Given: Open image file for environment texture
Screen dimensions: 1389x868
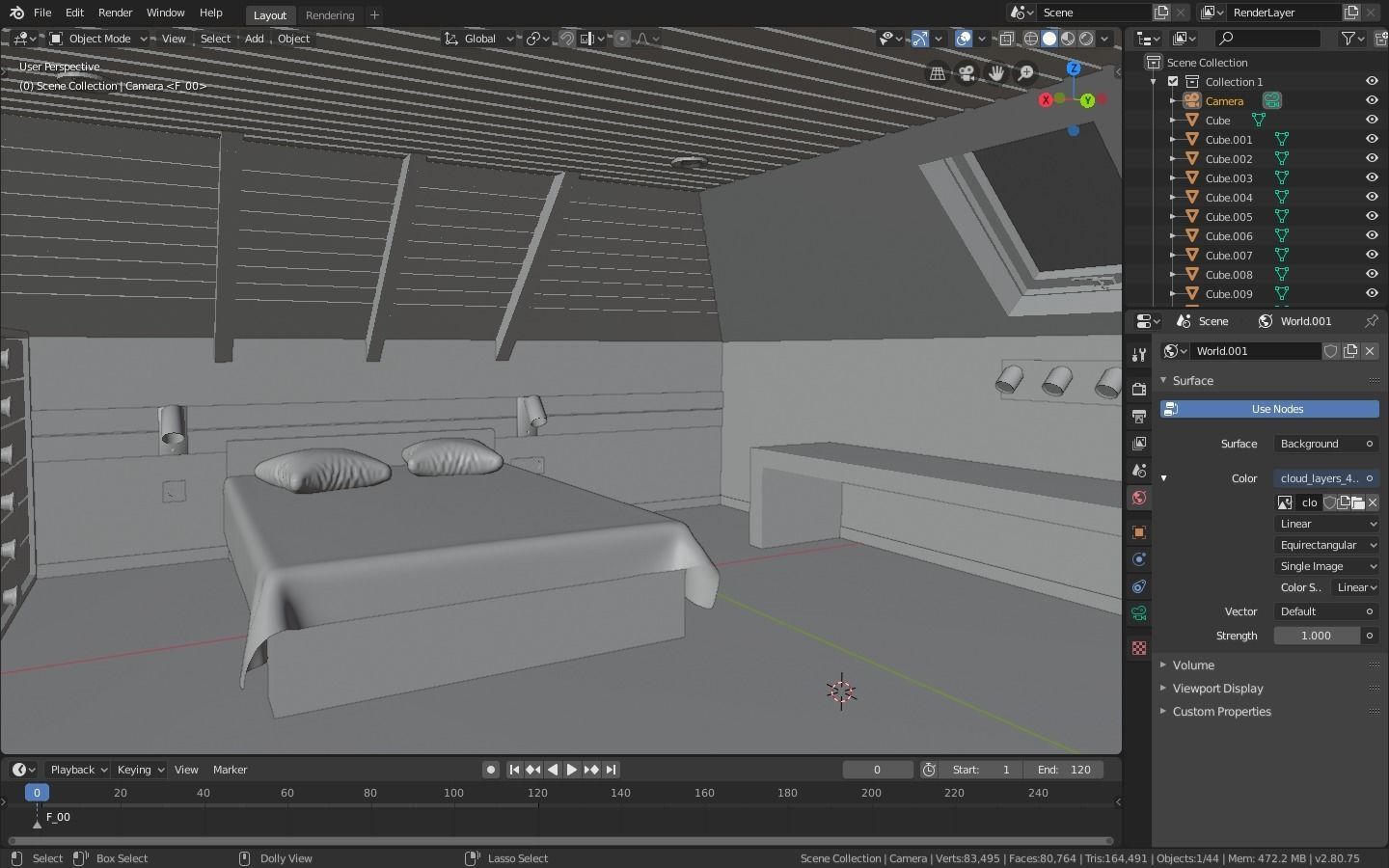Looking at the screenshot, I should 1358,502.
